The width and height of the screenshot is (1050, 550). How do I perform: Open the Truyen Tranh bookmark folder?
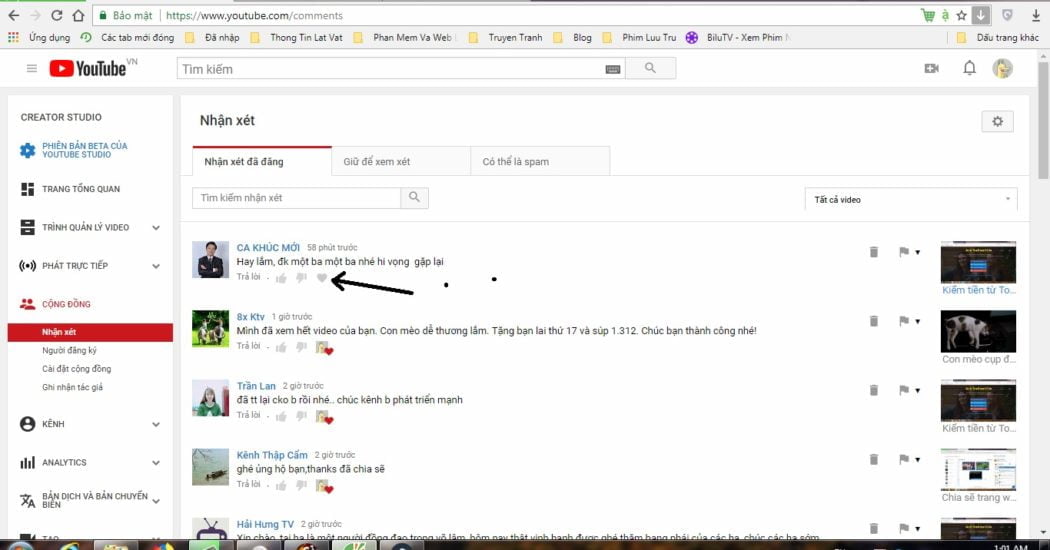506,38
